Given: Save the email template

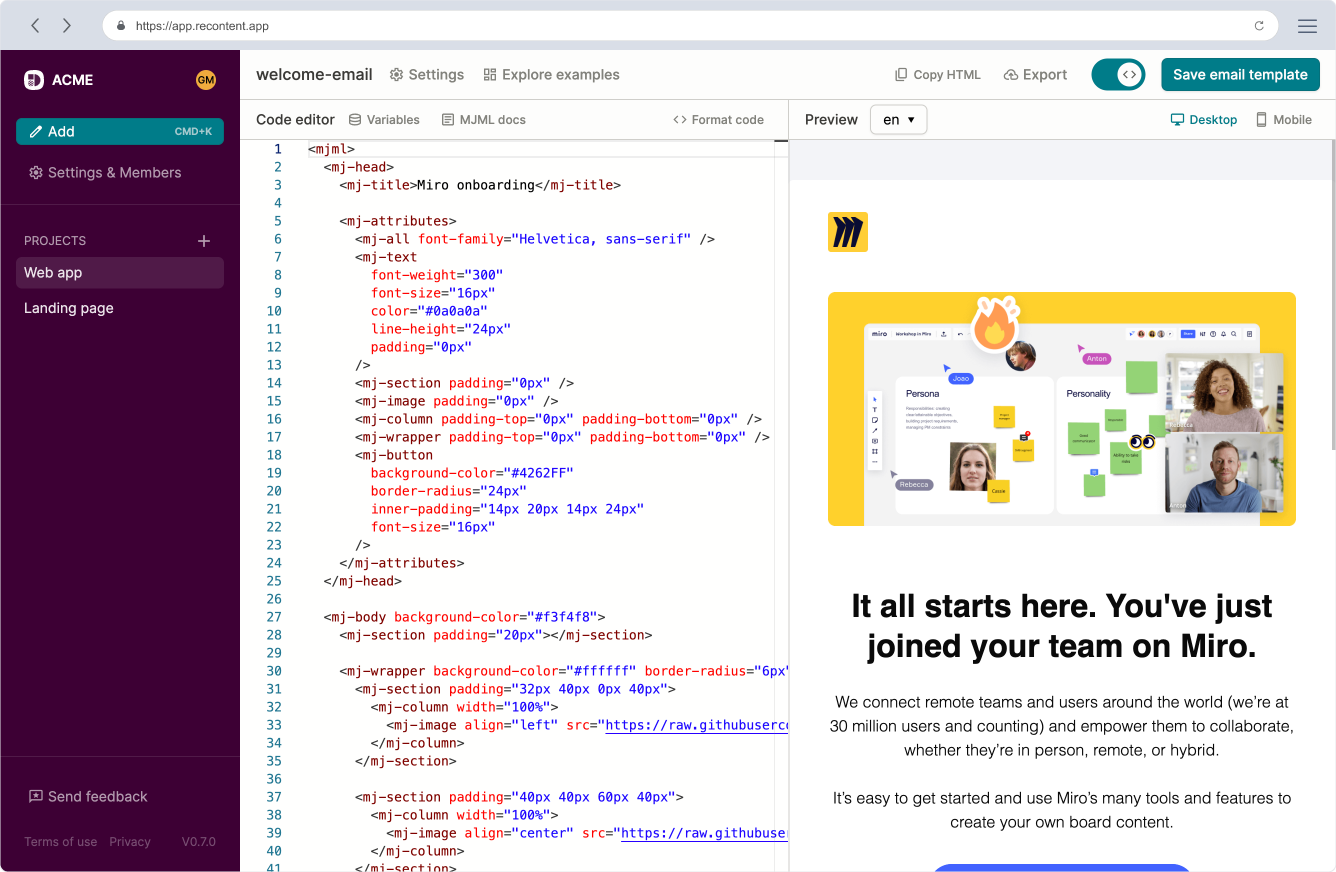Looking at the screenshot, I should tap(1240, 75).
